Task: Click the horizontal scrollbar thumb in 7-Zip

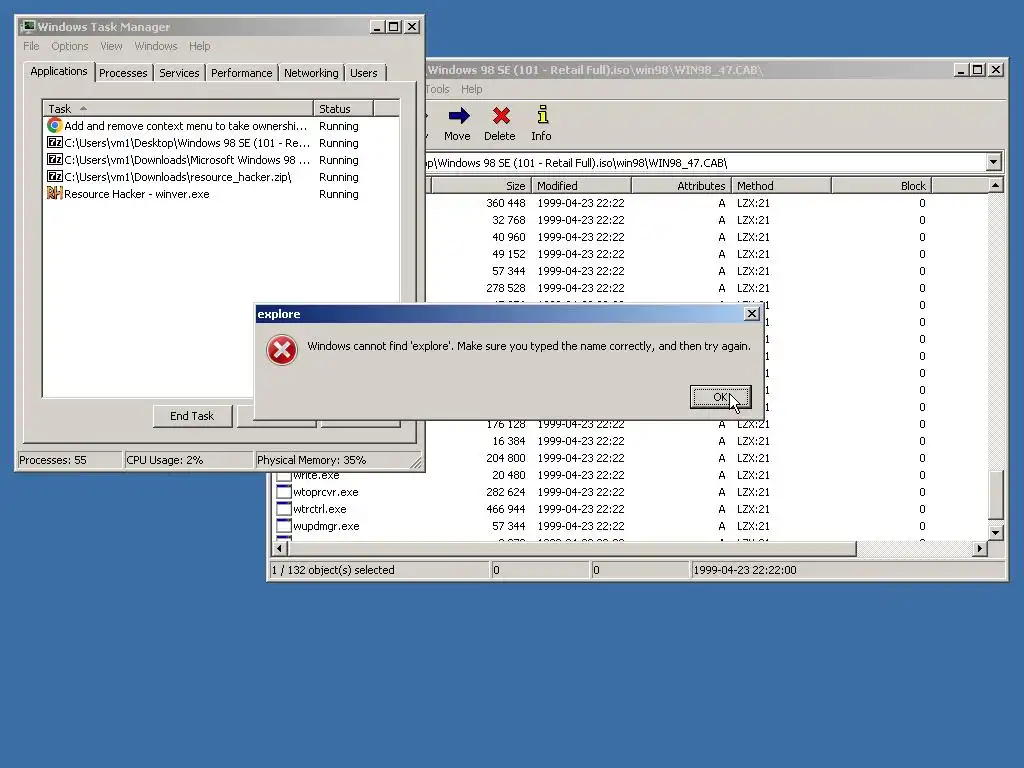Action: click(571, 549)
